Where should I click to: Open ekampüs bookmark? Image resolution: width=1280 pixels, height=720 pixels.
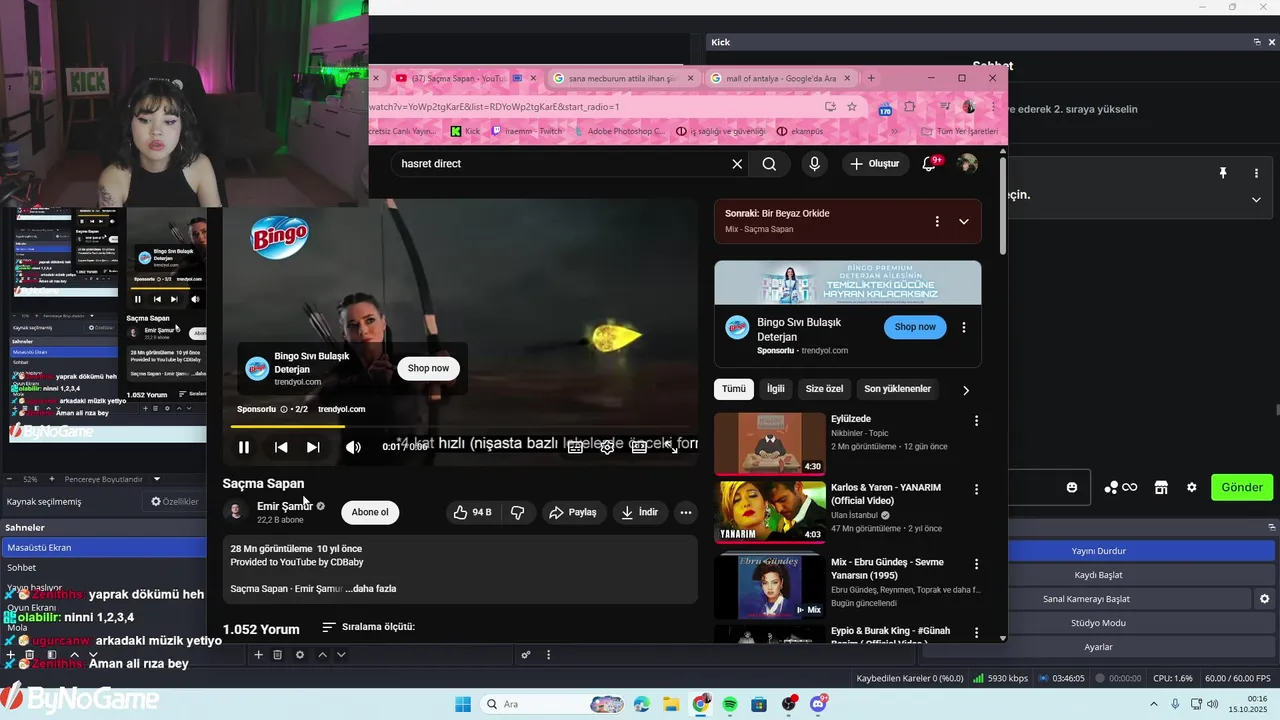(x=799, y=131)
